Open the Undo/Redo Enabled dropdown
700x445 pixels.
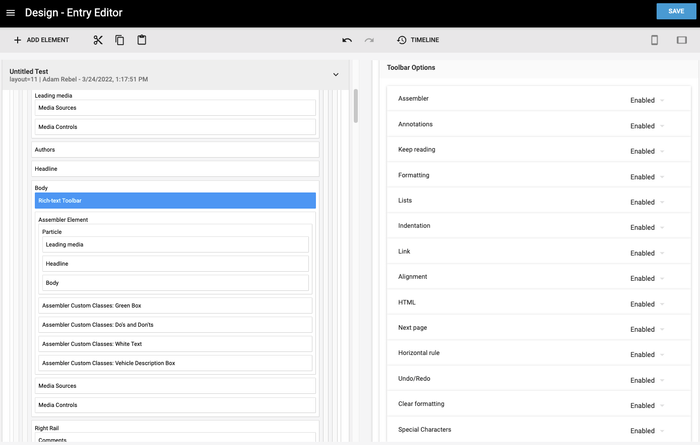coord(646,380)
